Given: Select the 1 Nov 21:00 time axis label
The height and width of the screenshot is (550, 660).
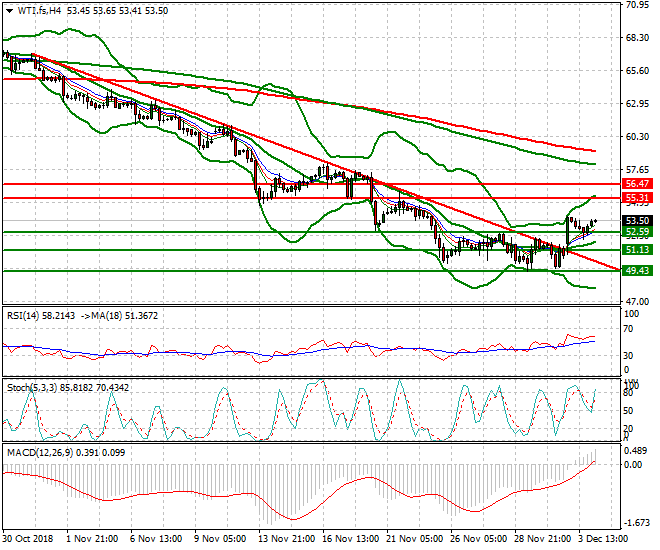Looking at the screenshot, I should point(92,539).
